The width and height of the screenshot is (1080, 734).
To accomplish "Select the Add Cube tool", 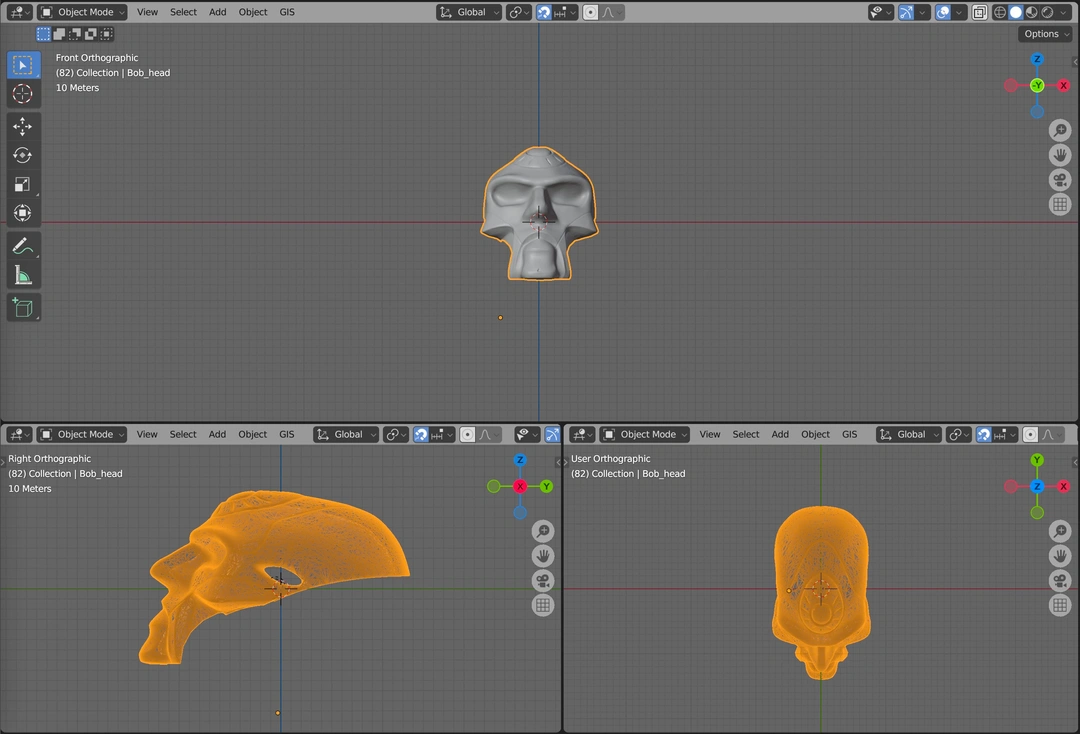I will coord(22,308).
